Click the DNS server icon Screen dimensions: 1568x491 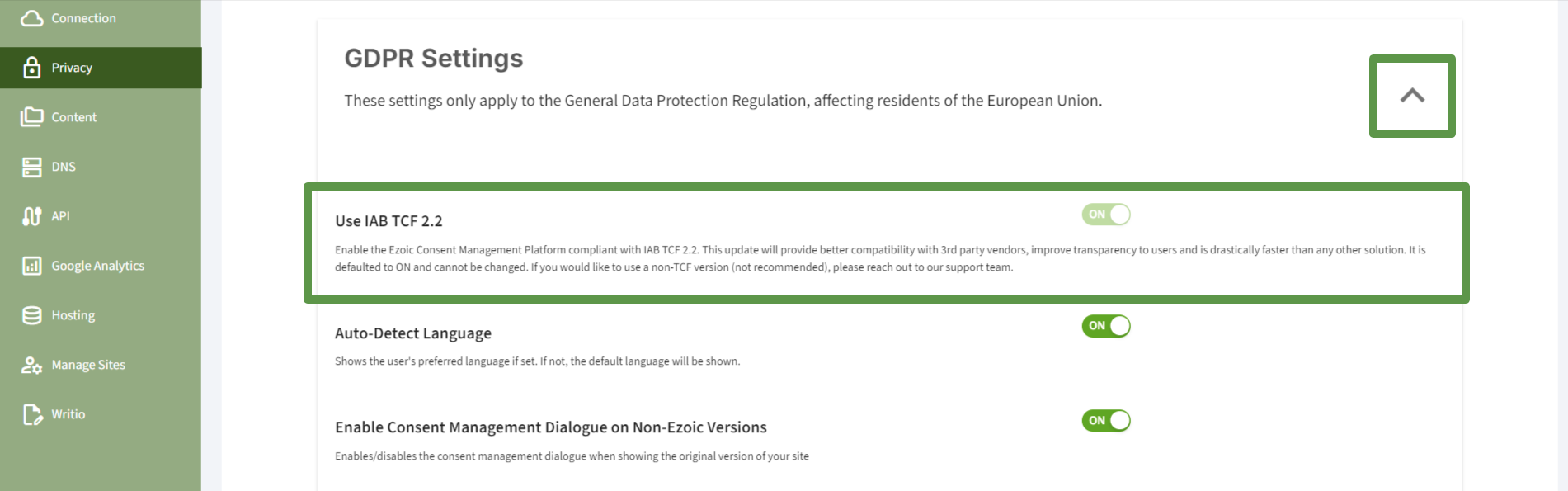31,167
